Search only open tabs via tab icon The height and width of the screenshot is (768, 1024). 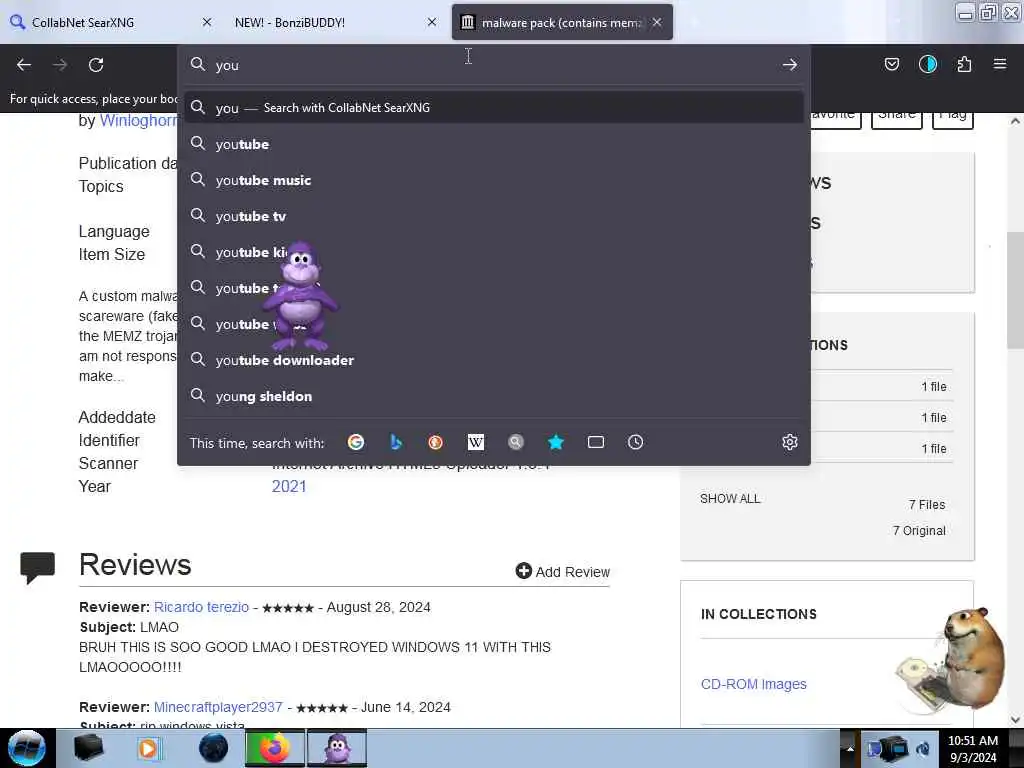(596, 442)
